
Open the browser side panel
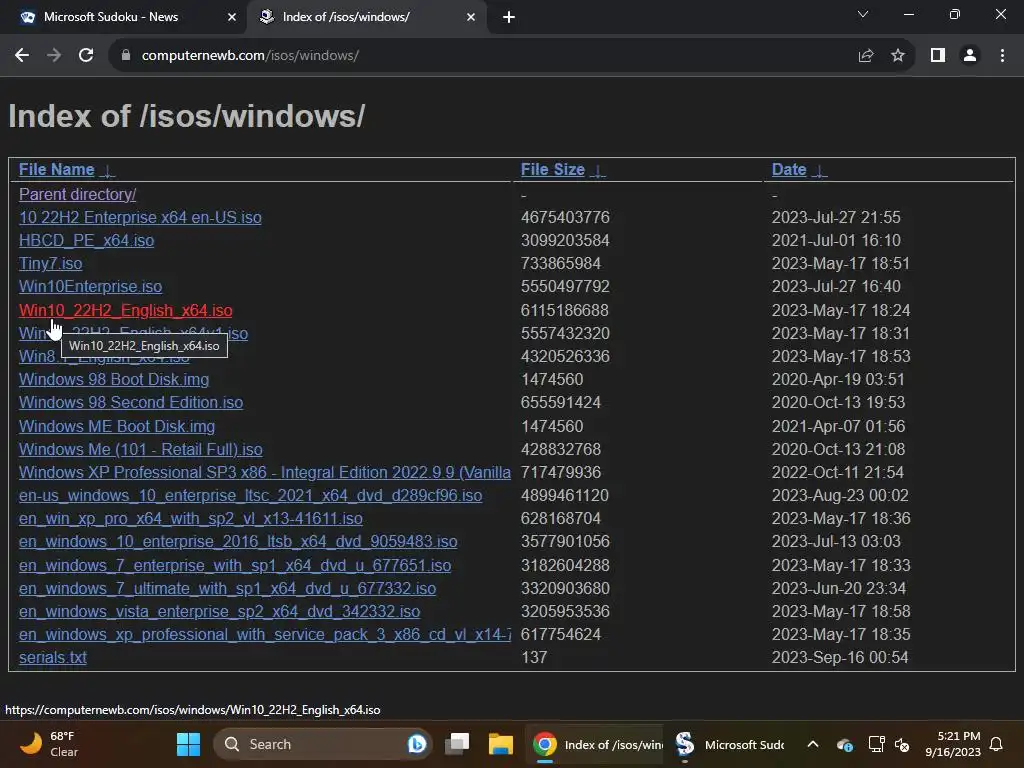[x=938, y=56]
